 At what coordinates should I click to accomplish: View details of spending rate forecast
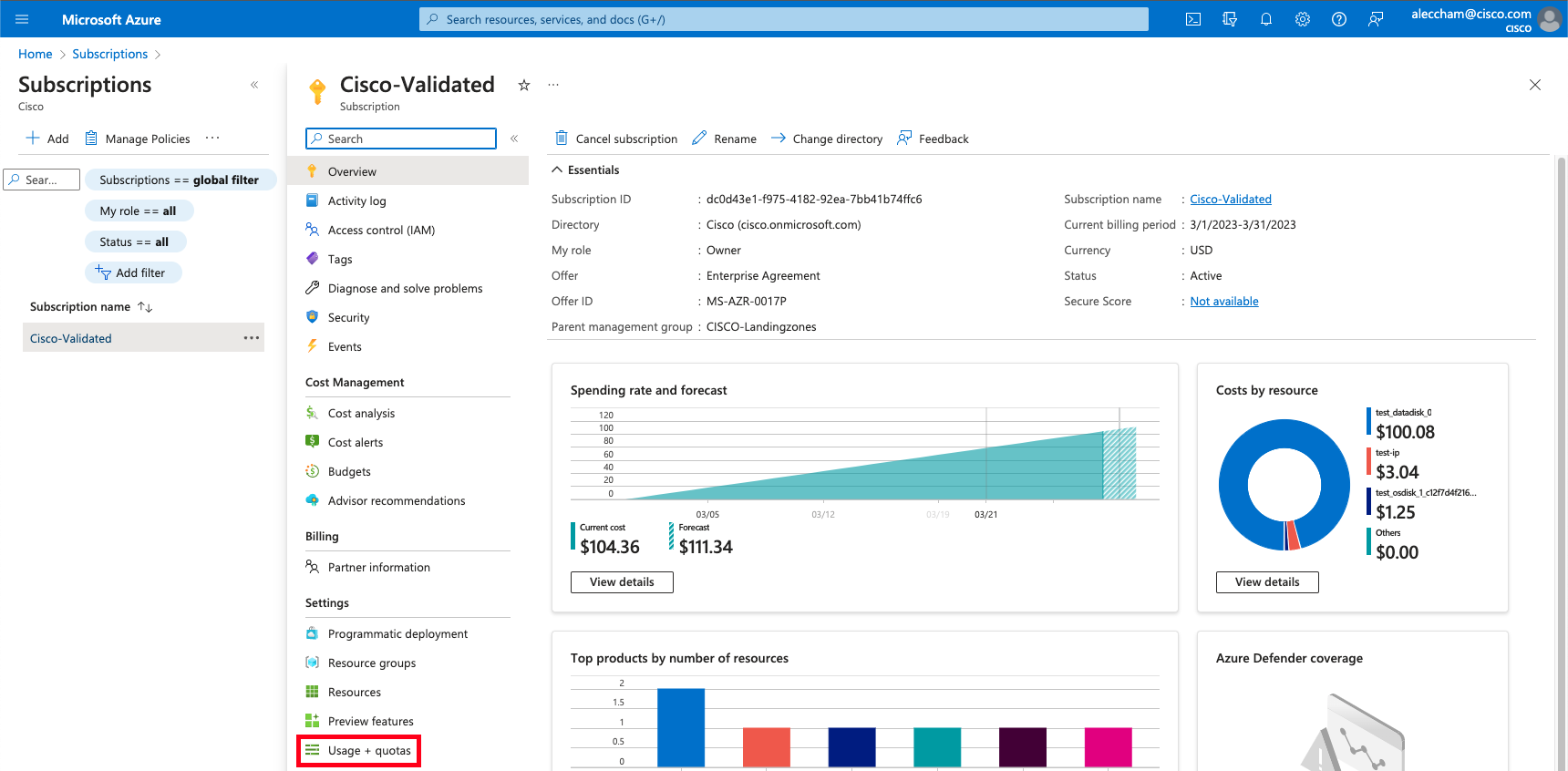coord(622,582)
